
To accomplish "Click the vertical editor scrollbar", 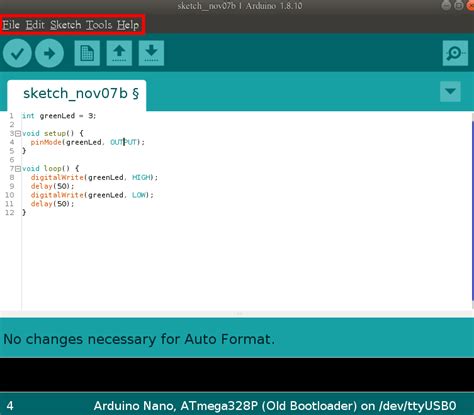I will 472,211.
